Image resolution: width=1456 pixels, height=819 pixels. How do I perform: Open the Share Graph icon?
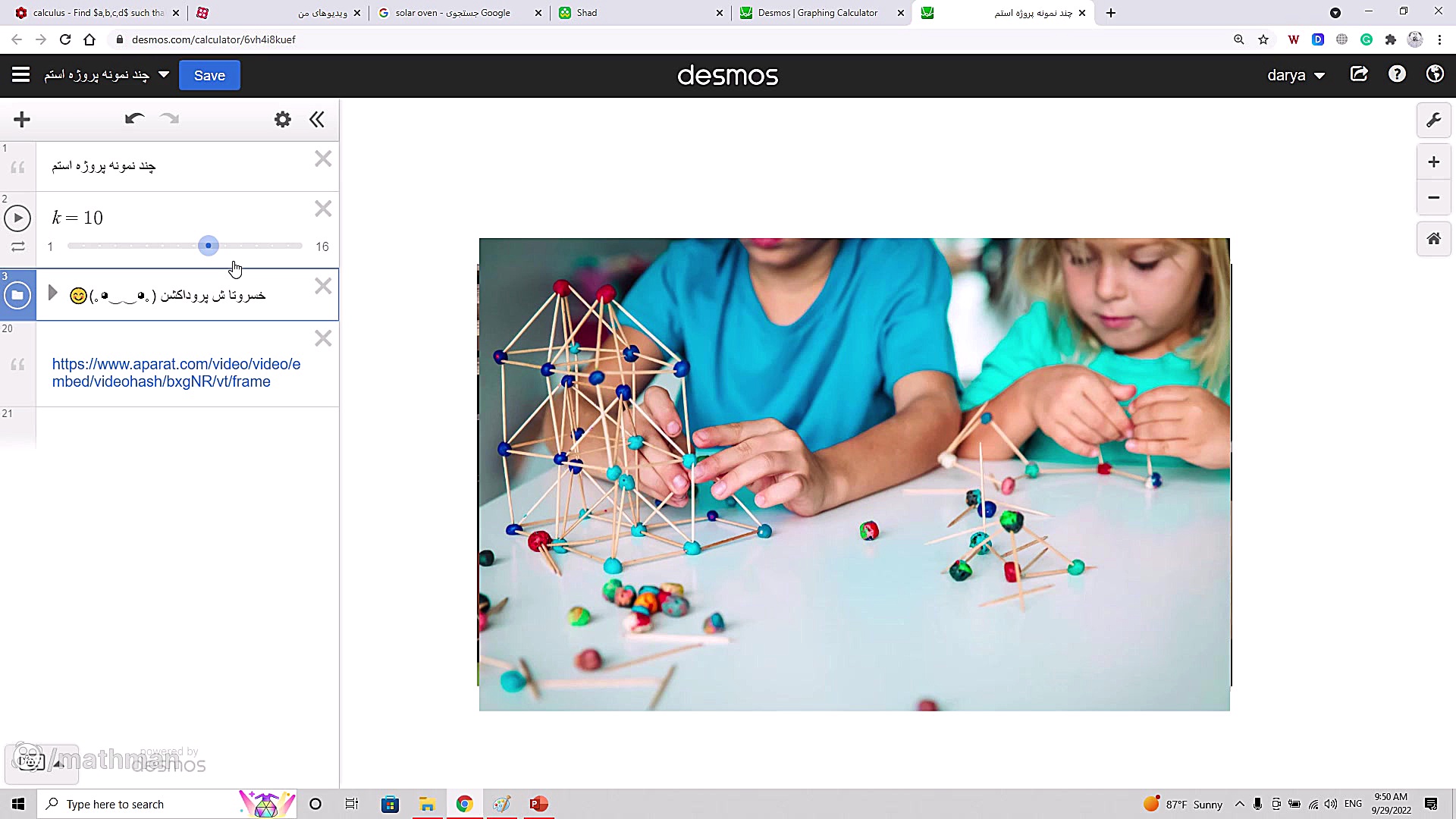[x=1359, y=74]
